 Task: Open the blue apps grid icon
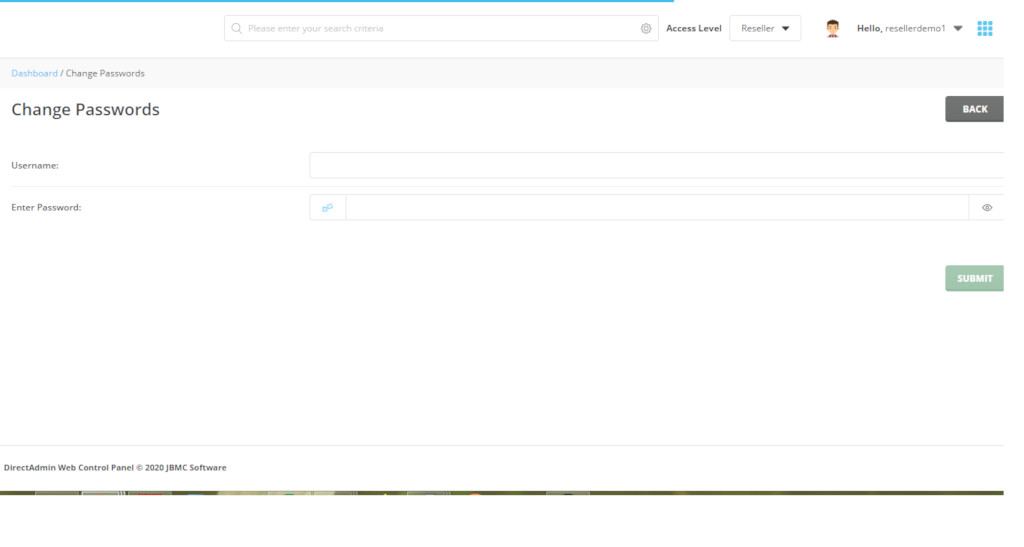[984, 28]
